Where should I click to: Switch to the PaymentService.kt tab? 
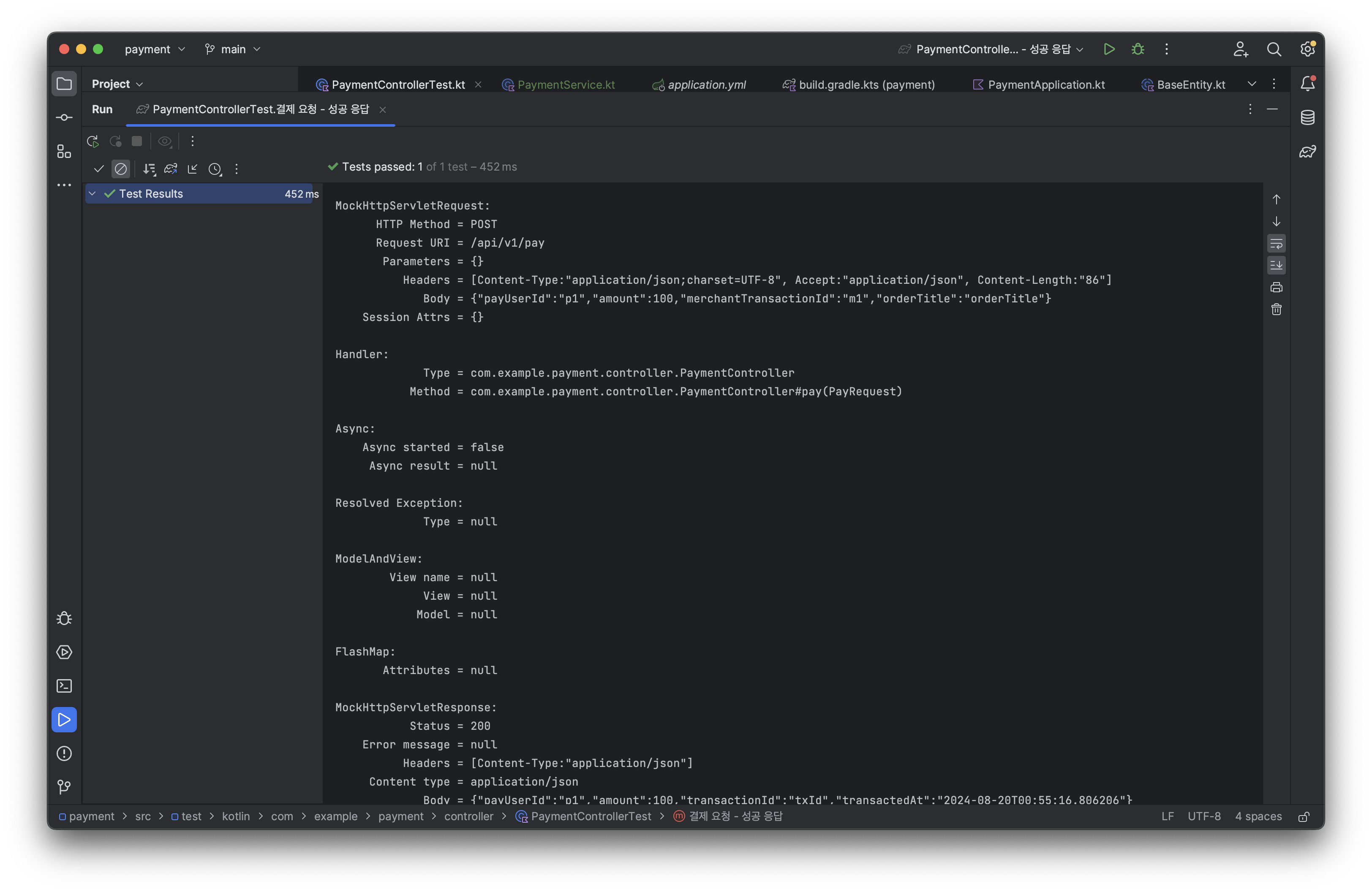[x=565, y=85]
